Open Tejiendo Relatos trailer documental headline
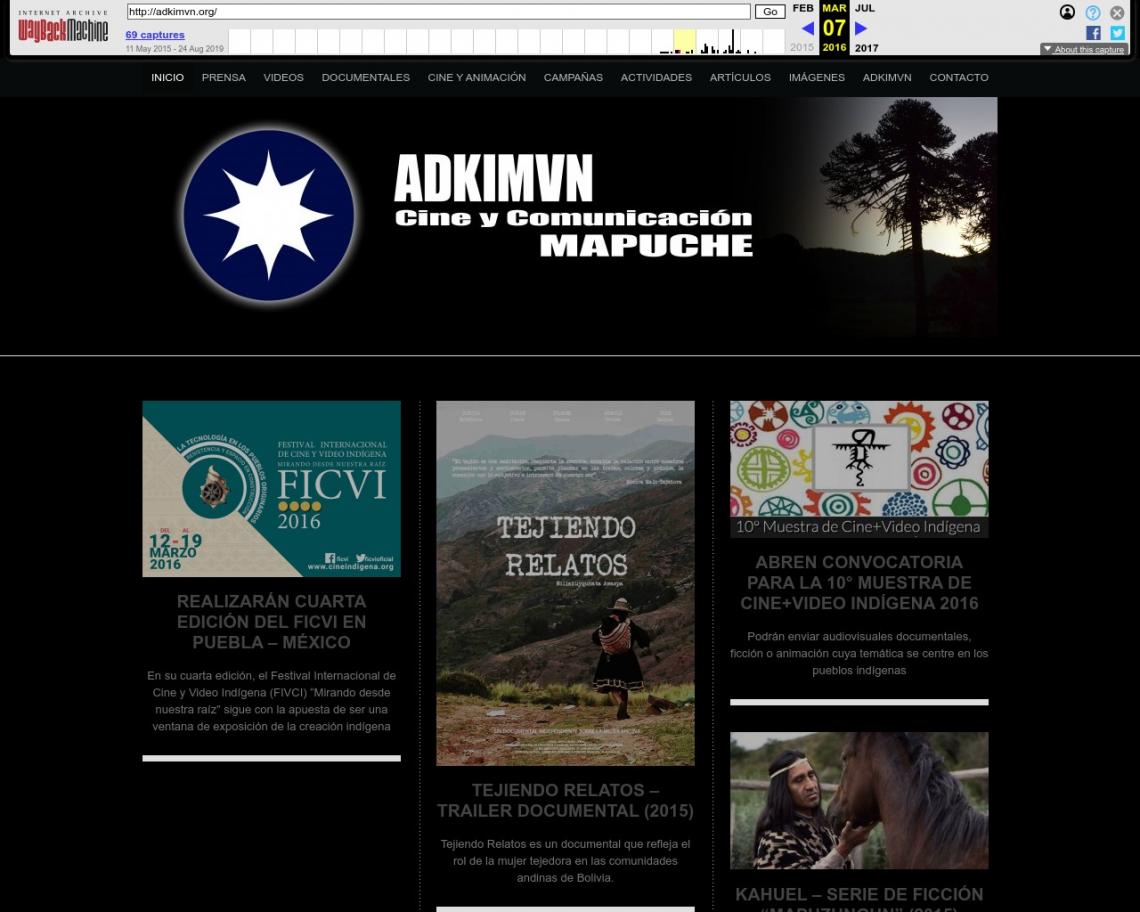Screen dimensions: 1140x912 pos(565,800)
